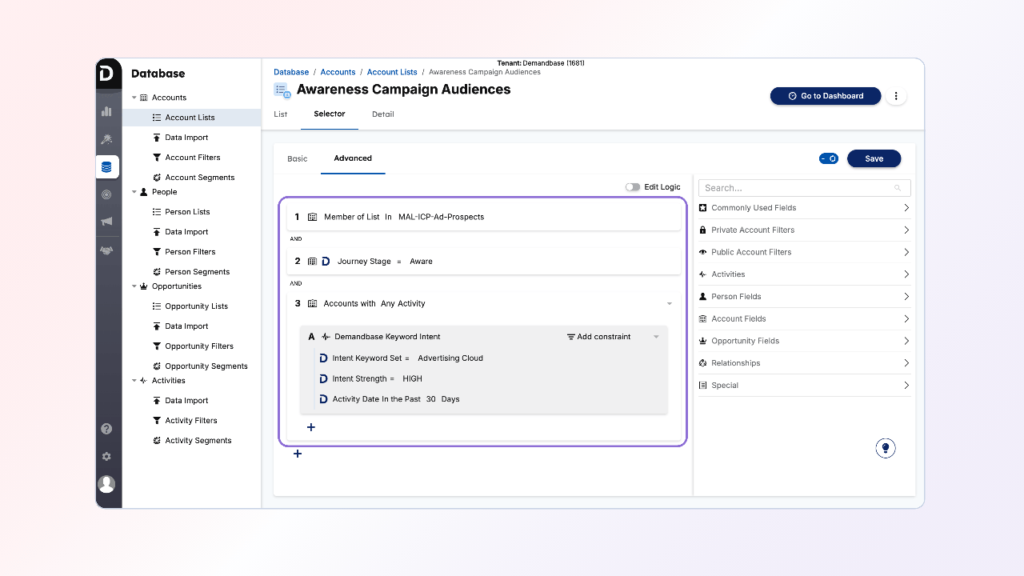Image resolution: width=1024 pixels, height=576 pixels.
Task: Open the three-dot more options menu
Action: [x=896, y=96]
